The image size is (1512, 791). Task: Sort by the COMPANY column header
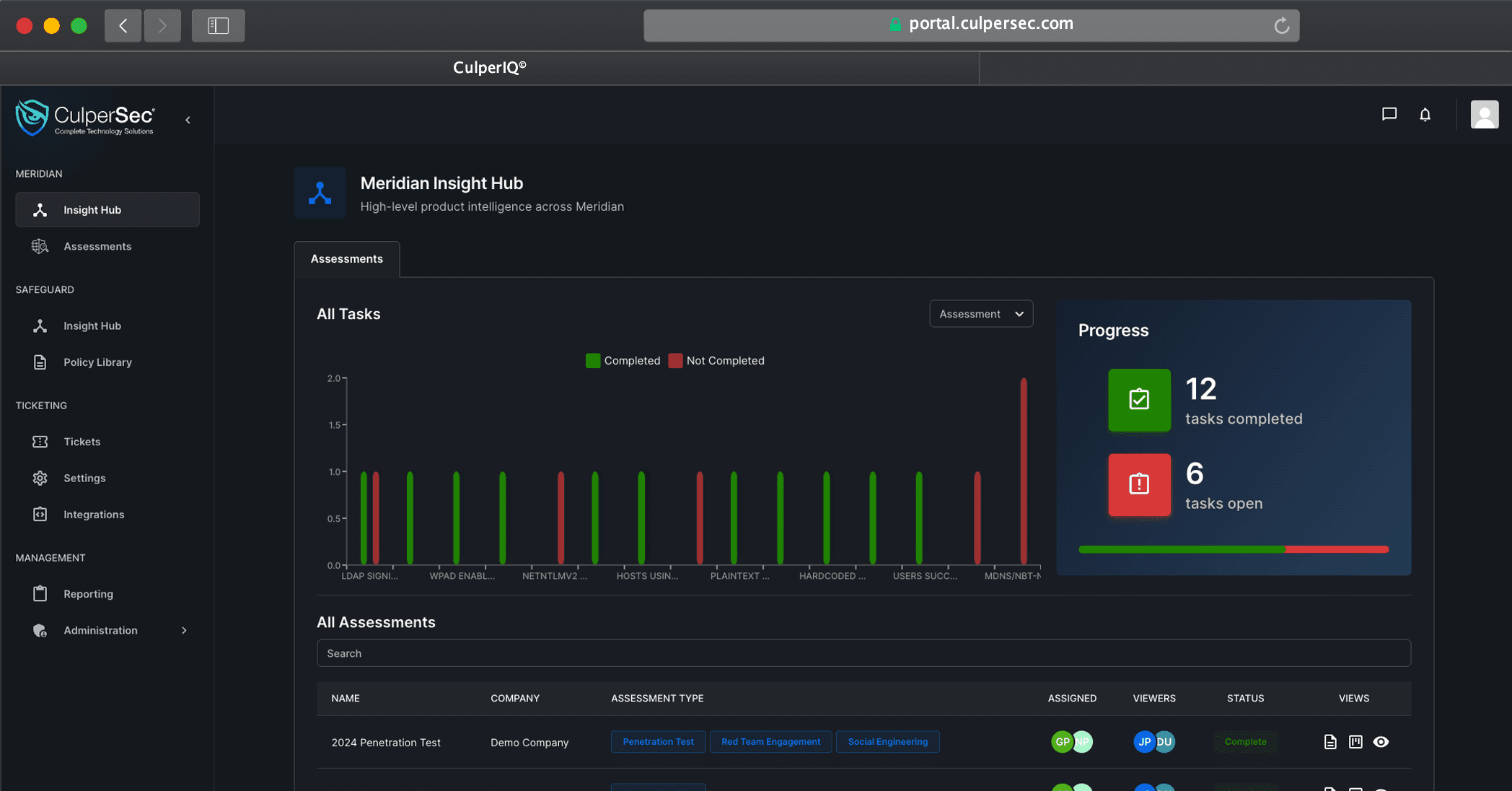(x=515, y=699)
